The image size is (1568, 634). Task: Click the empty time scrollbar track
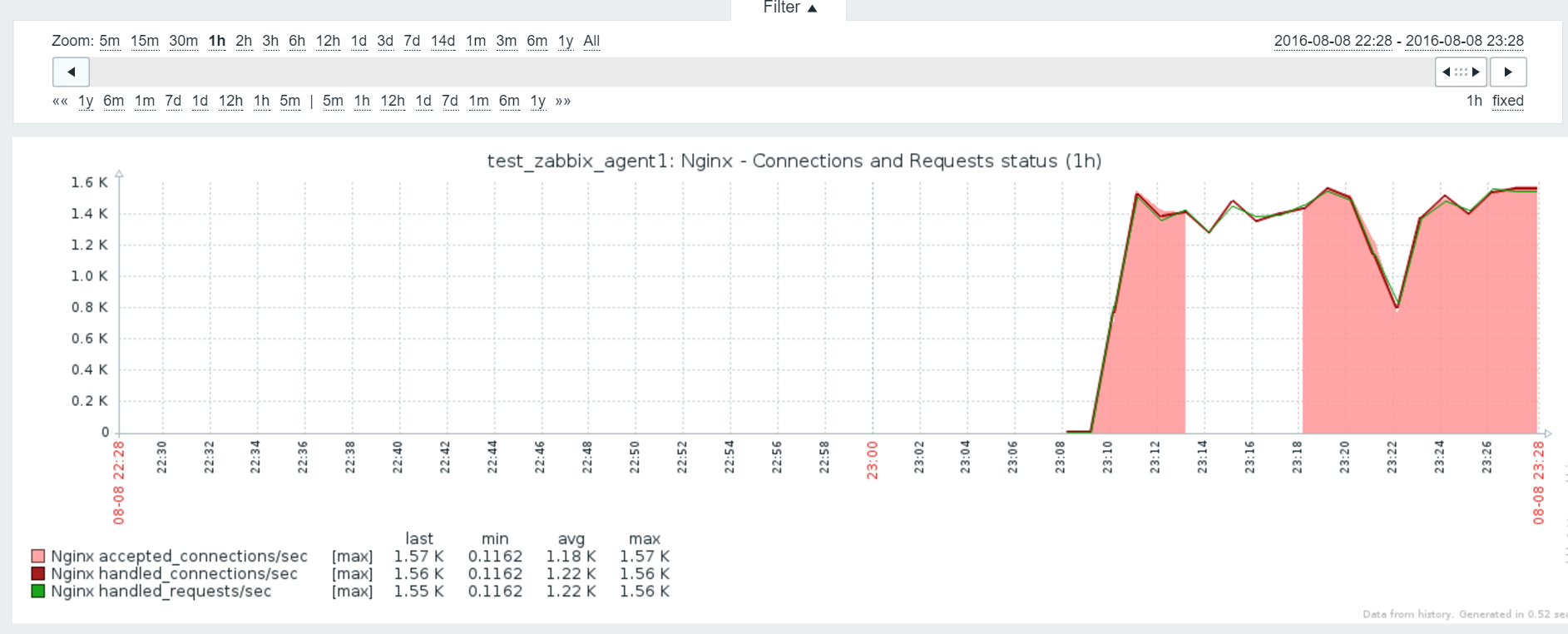(749, 72)
